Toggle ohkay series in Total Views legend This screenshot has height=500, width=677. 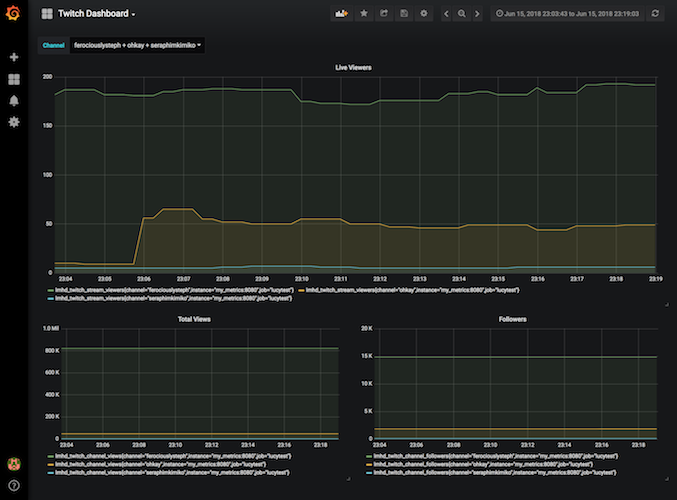tap(160, 465)
